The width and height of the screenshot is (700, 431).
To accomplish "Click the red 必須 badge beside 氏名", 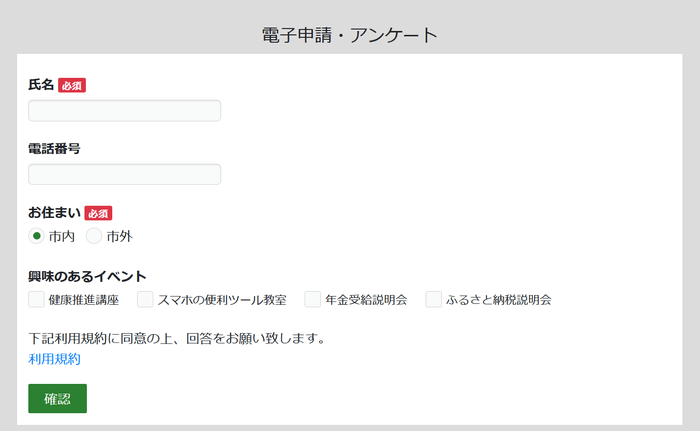I will pos(72,85).
